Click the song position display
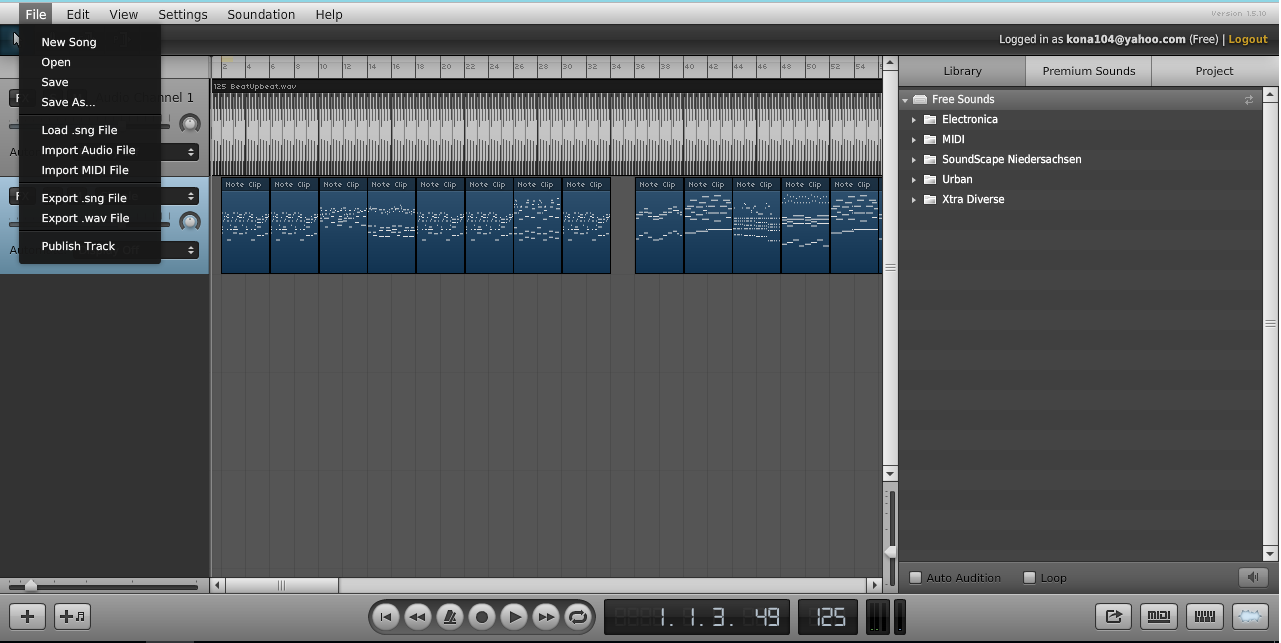This screenshot has width=1281, height=643. click(697, 617)
